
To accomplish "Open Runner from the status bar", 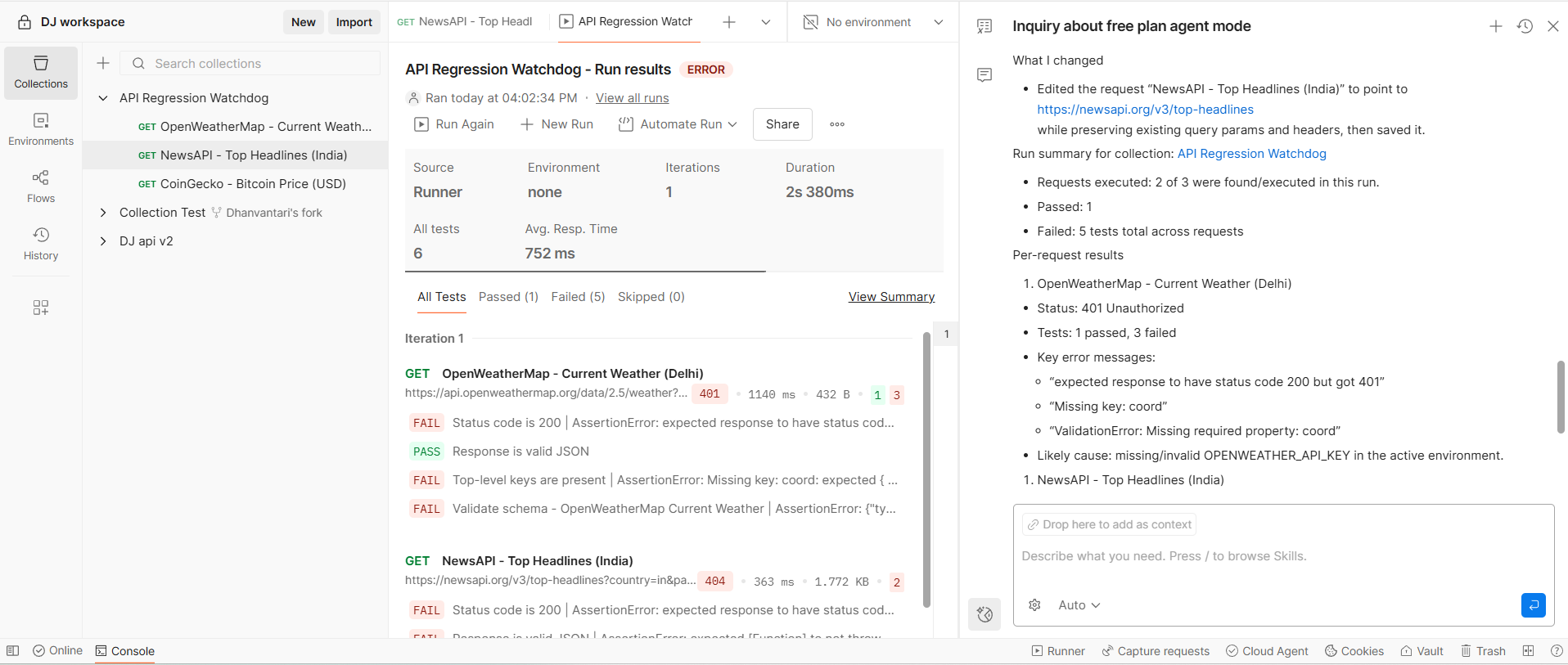I will point(1058,651).
